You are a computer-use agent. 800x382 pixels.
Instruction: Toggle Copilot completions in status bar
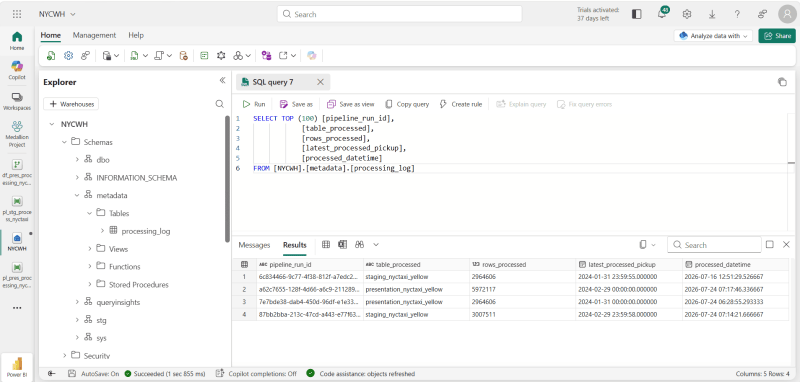point(256,374)
